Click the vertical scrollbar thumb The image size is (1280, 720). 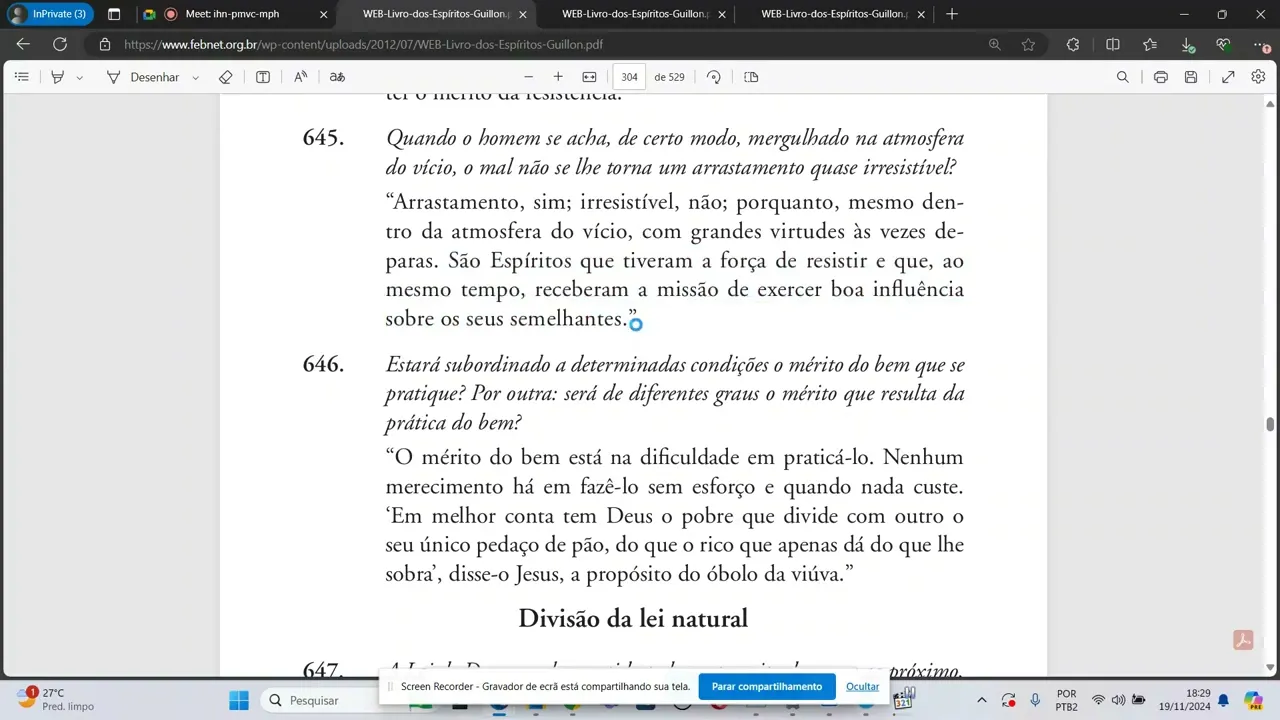[1270, 424]
